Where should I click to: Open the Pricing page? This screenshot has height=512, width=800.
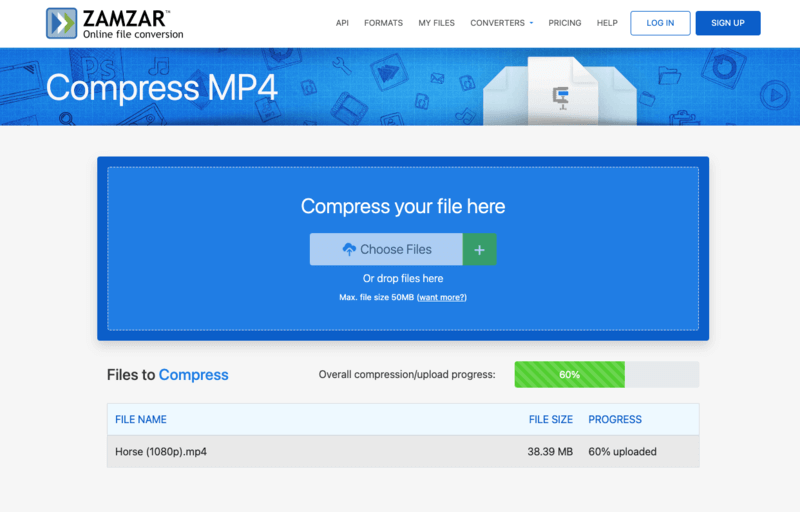565,23
